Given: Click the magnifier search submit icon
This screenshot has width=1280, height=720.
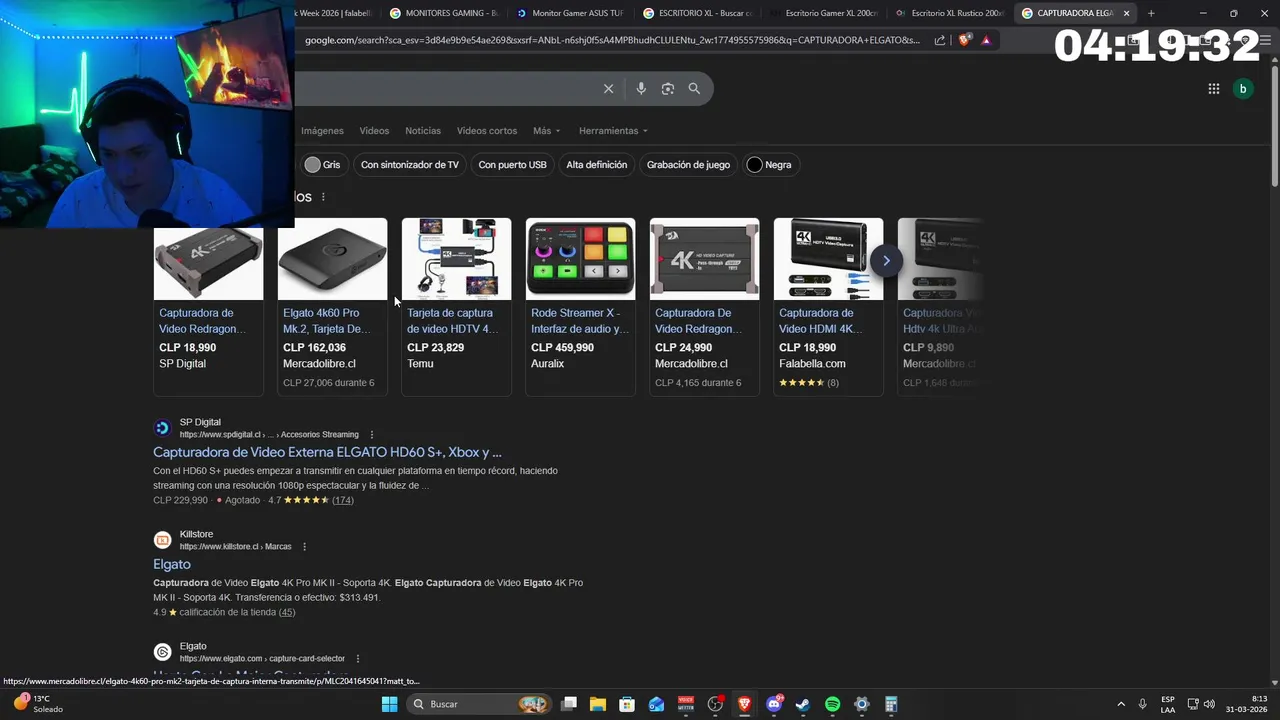Looking at the screenshot, I should pos(694,89).
